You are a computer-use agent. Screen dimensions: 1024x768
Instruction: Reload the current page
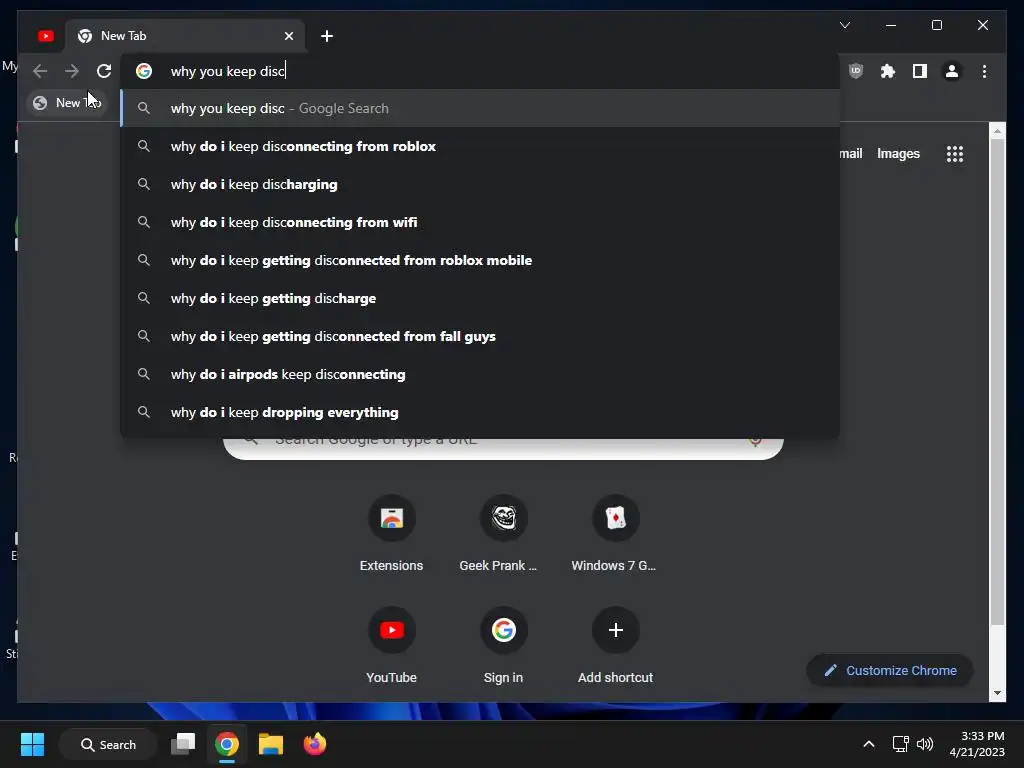coord(104,71)
